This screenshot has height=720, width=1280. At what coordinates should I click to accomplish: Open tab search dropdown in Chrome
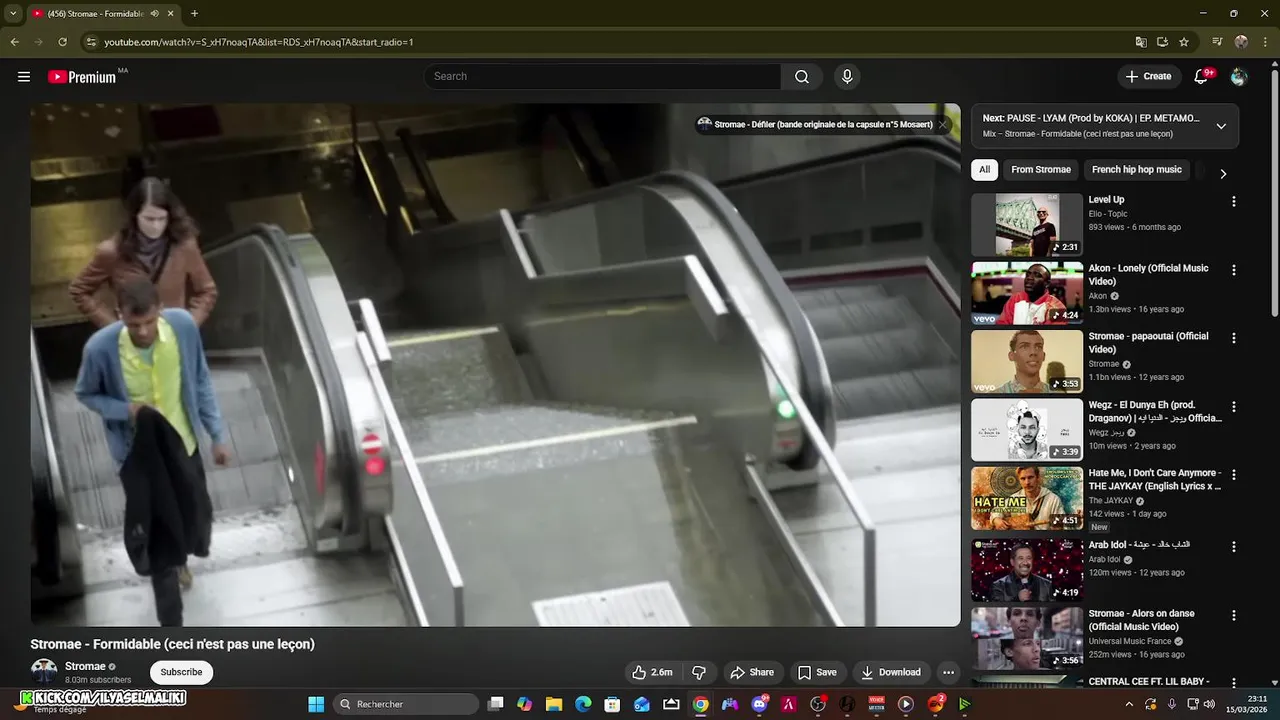tap(13, 14)
